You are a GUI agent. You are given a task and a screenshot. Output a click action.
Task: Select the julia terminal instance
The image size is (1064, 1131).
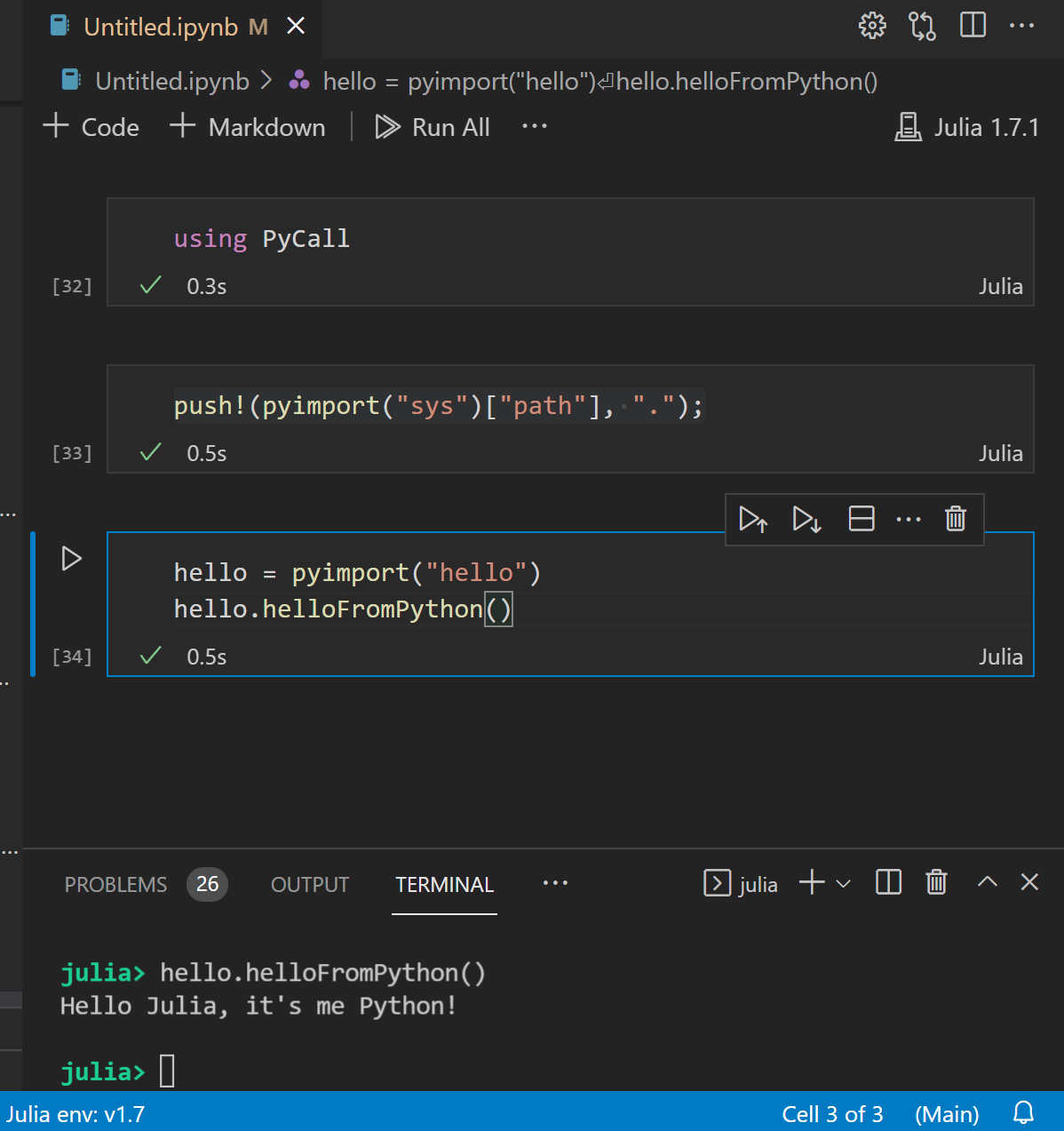(x=741, y=884)
